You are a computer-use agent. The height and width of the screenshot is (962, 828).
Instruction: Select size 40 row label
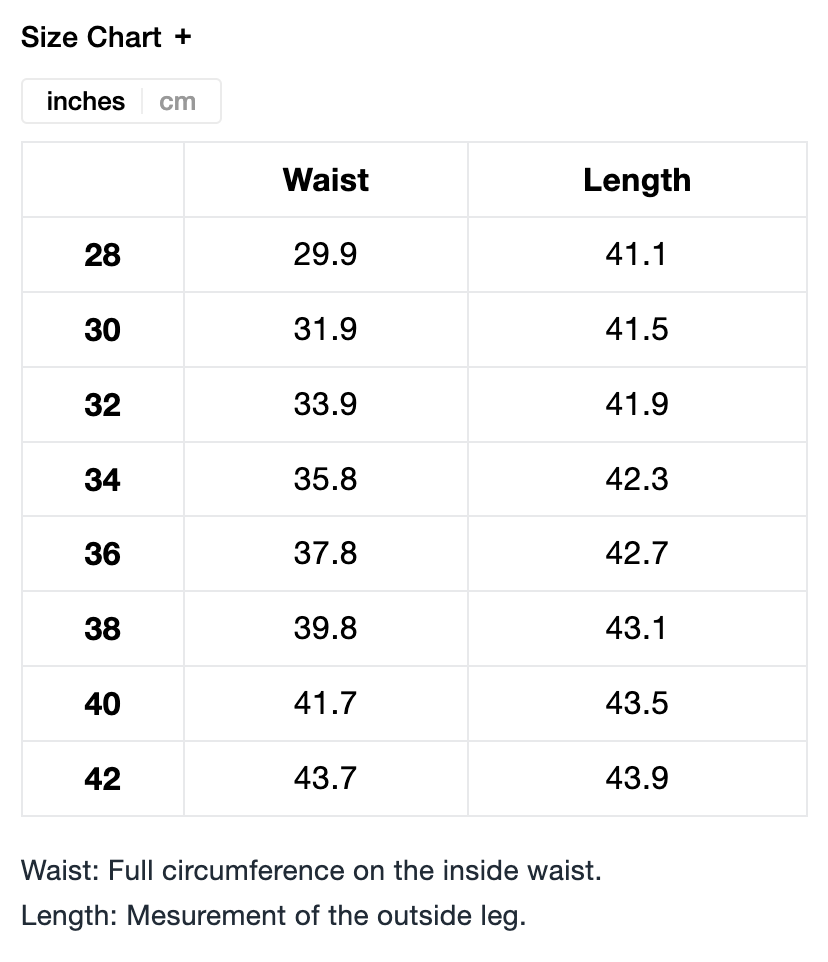click(102, 704)
